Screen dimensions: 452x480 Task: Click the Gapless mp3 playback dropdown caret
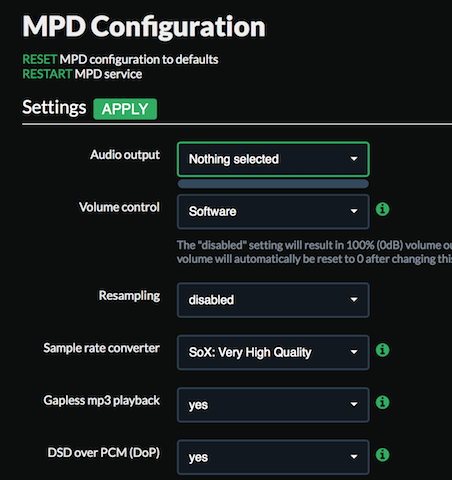tap(354, 404)
